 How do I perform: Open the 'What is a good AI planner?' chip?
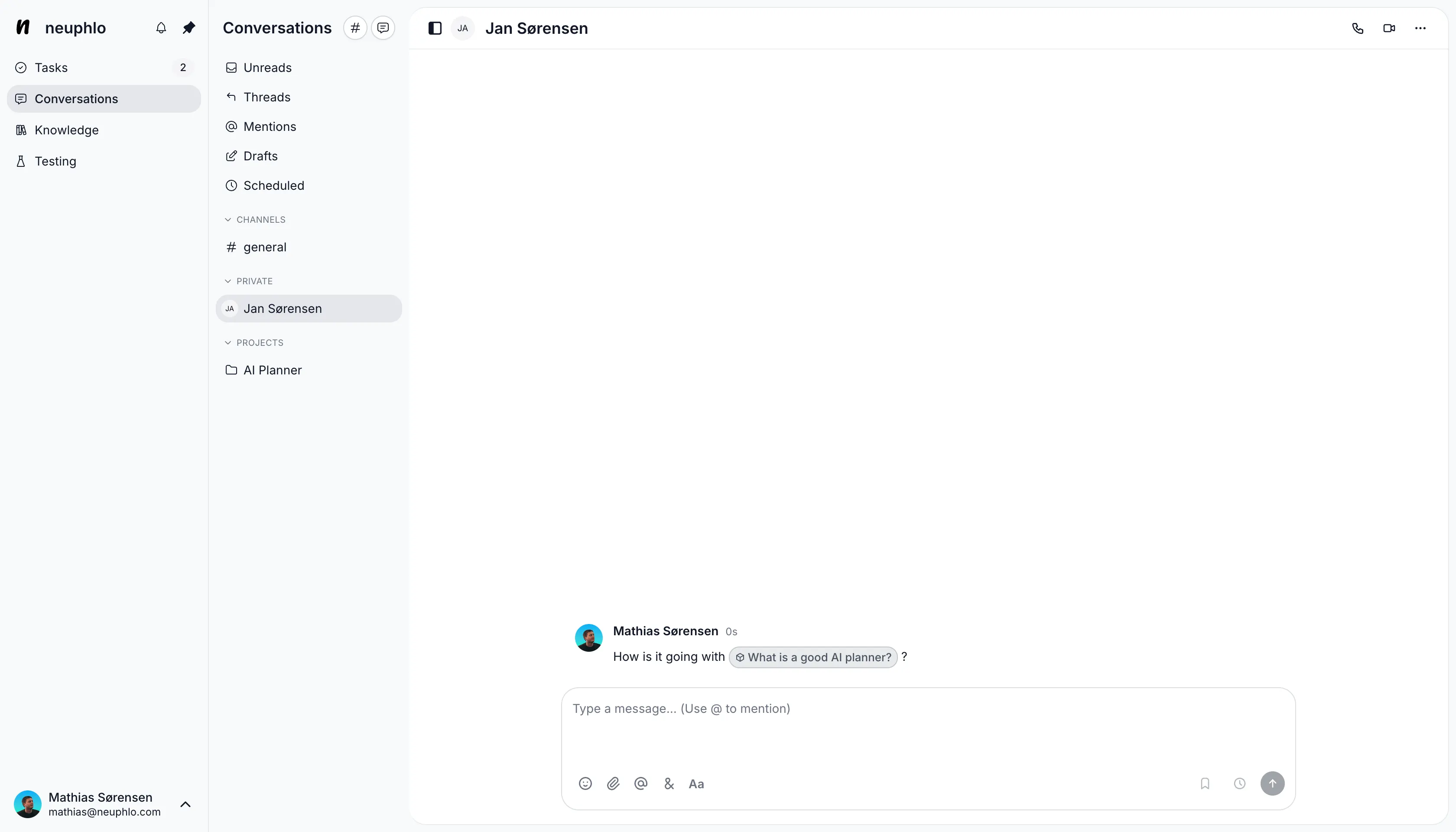point(812,657)
